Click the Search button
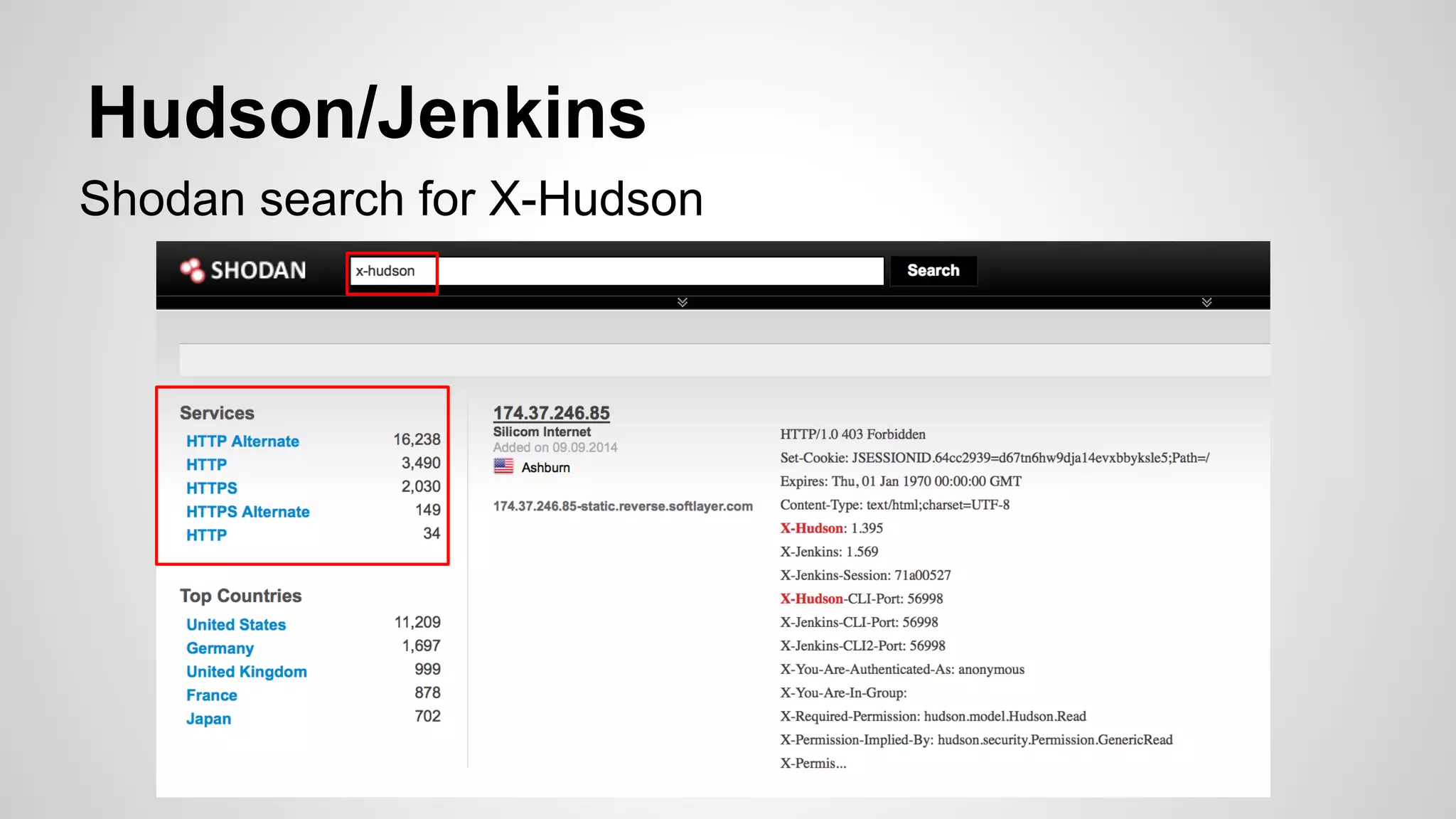The height and width of the screenshot is (819, 1456). 933,270
